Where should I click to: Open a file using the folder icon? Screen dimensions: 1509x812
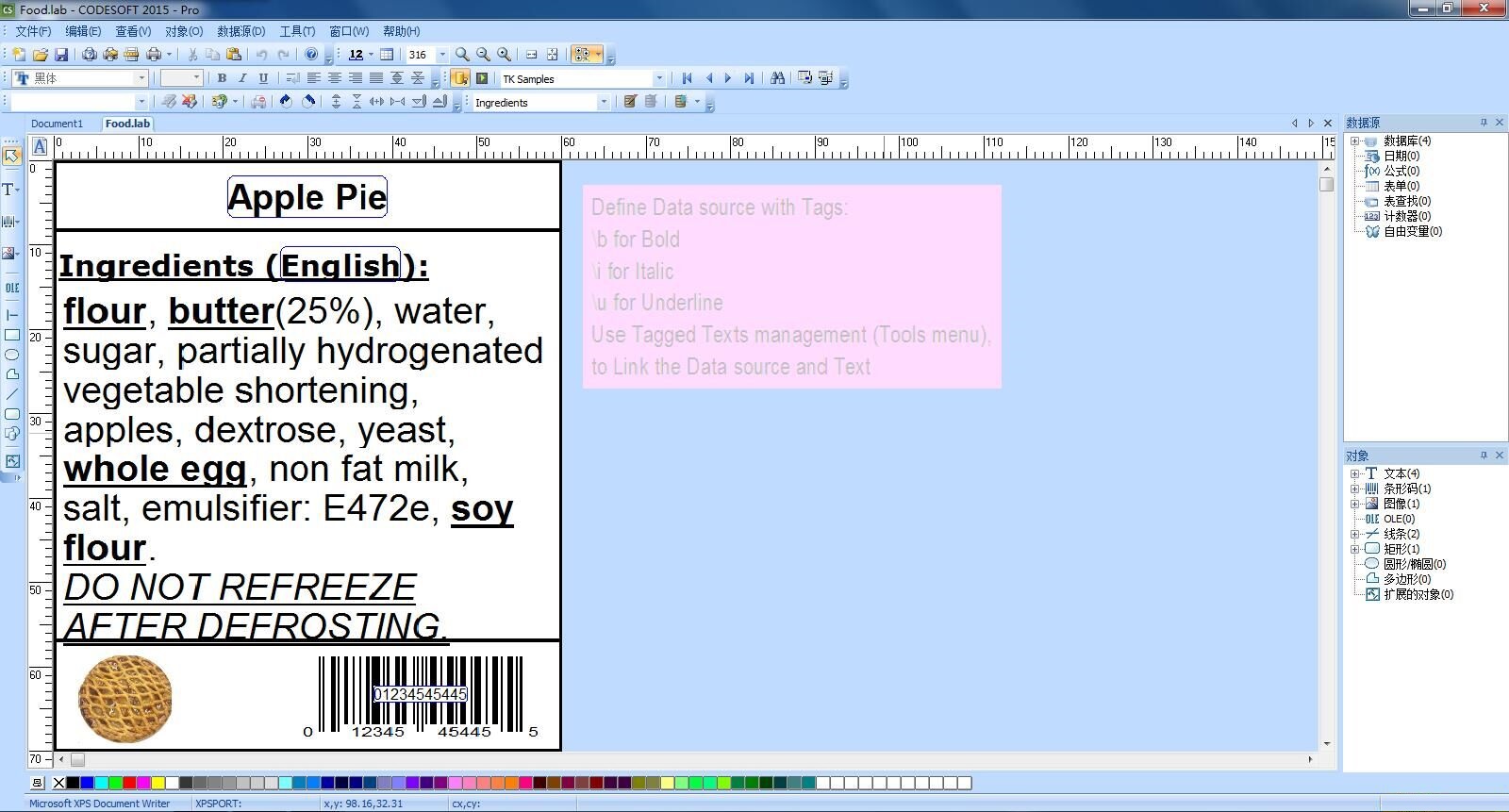click(x=40, y=55)
